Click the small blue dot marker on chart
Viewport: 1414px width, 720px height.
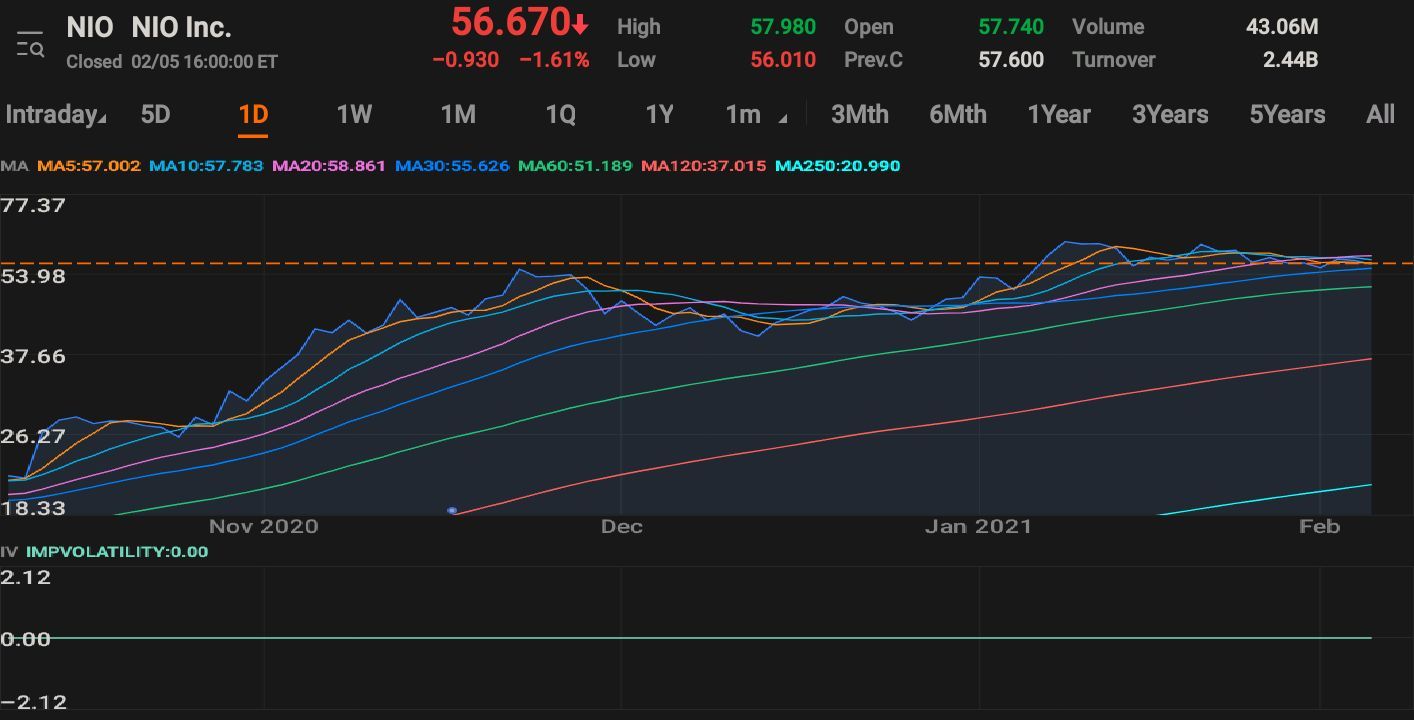pos(452,510)
